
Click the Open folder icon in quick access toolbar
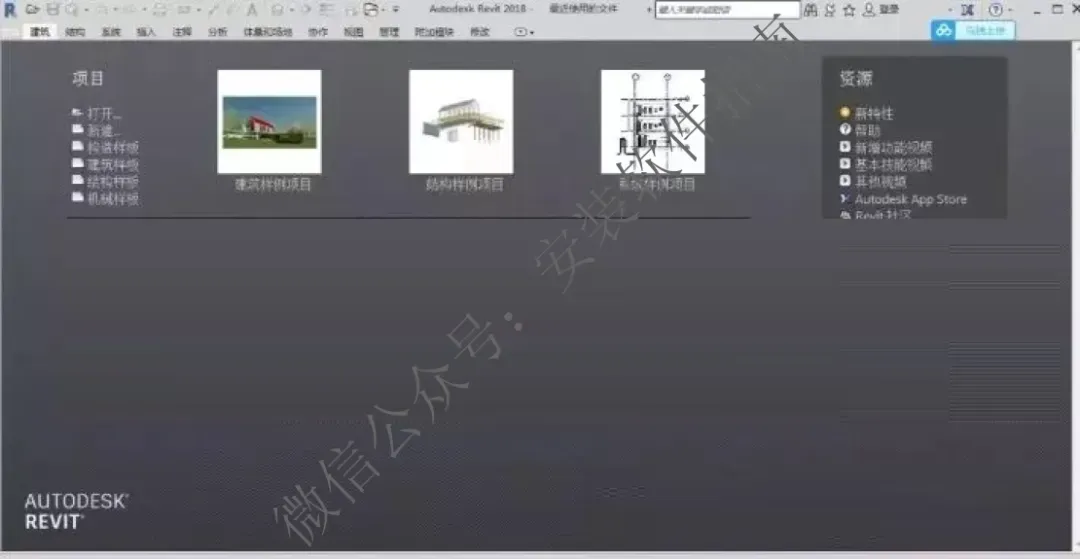point(32,10)
